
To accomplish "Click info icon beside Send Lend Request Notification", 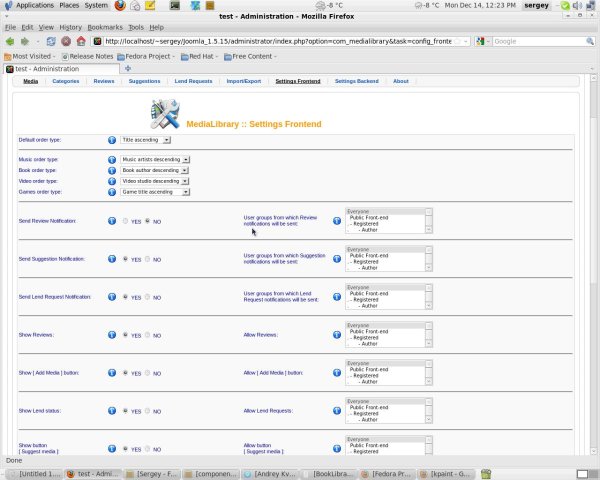I will 112,297.
